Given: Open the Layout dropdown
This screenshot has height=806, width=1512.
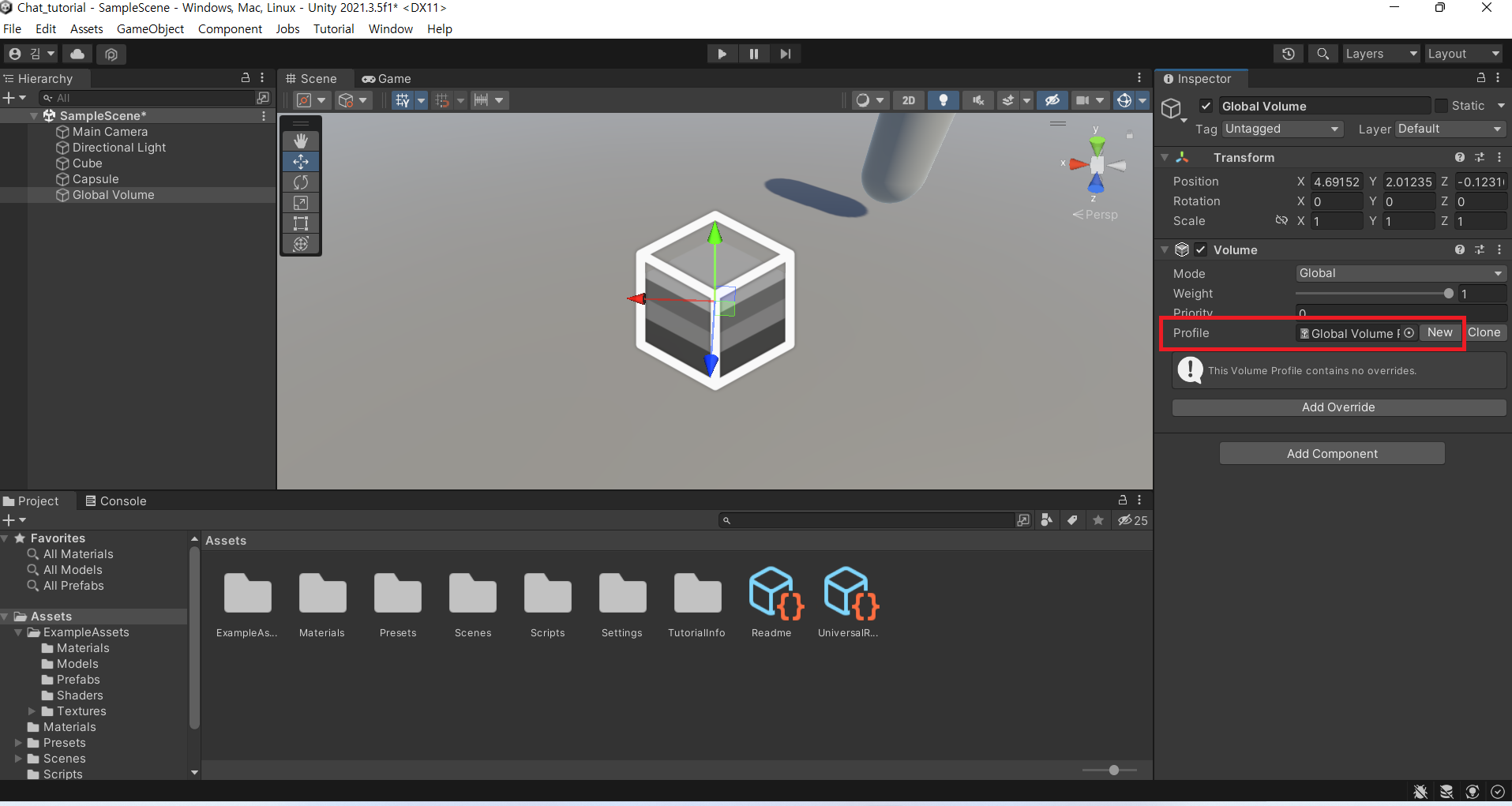Looking at the screenshot, I should 1464,54.
